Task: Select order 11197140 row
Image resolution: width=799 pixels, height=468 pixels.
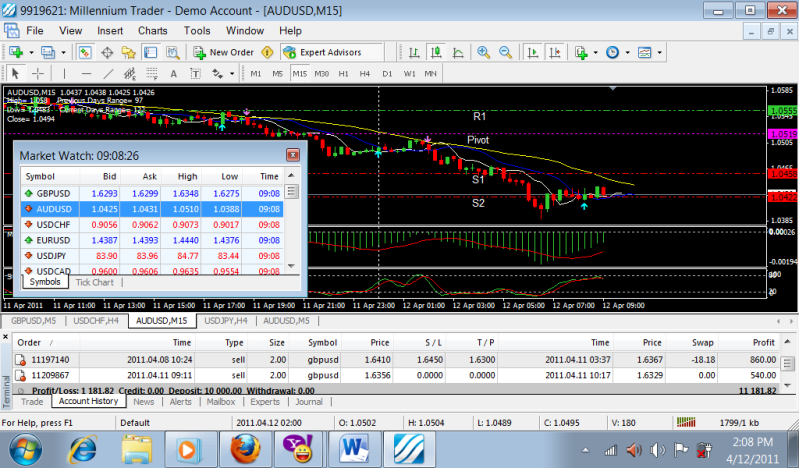Action: [395, 359]
